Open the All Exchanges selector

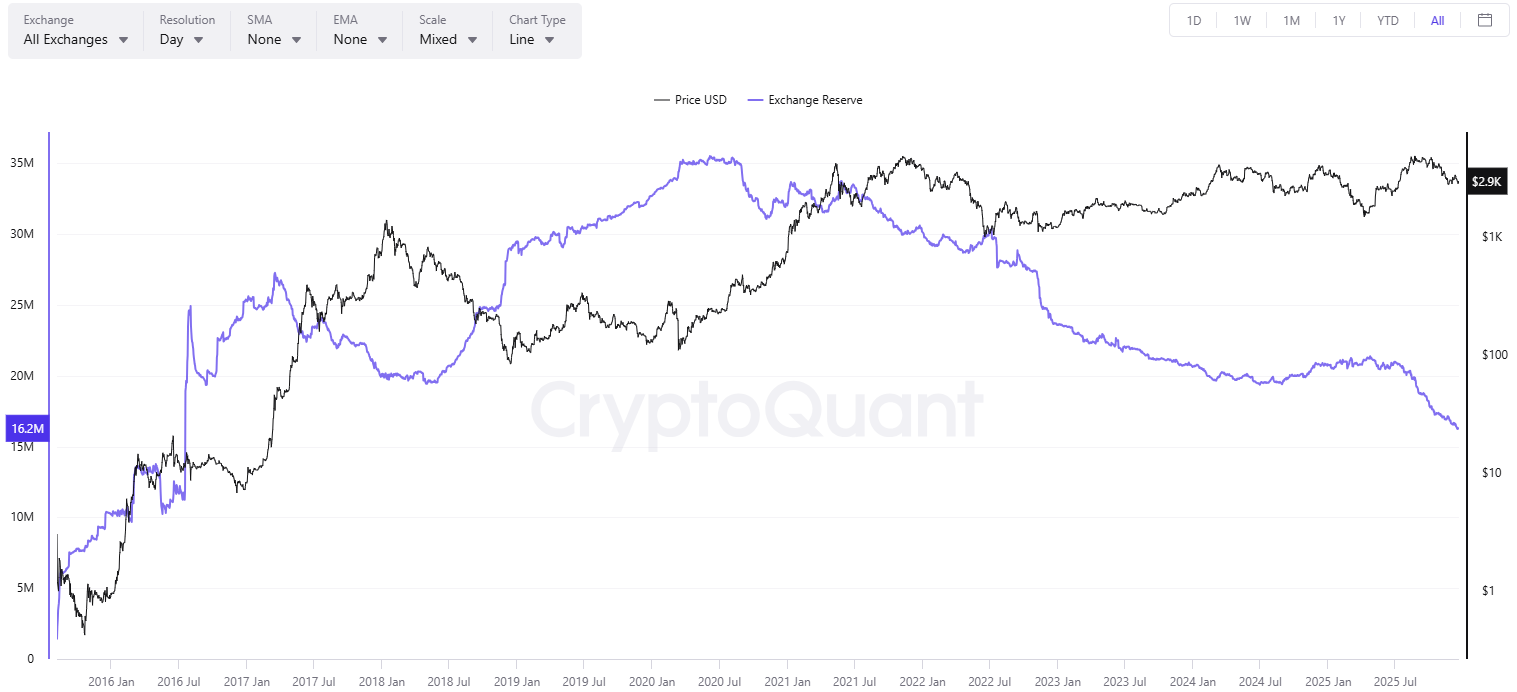(65, 39)
